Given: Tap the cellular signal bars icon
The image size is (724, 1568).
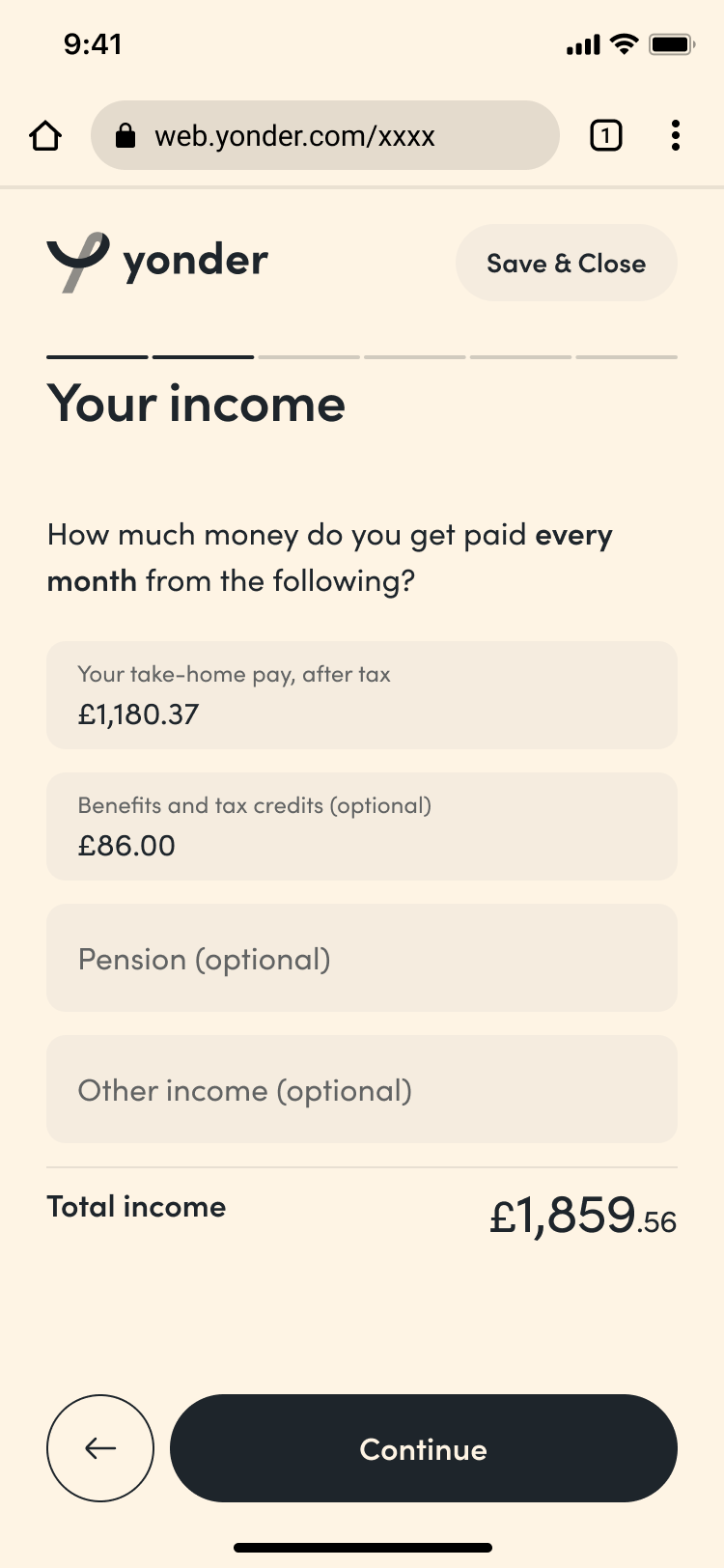Looking at the screenshot, I should tap(583, 45).
